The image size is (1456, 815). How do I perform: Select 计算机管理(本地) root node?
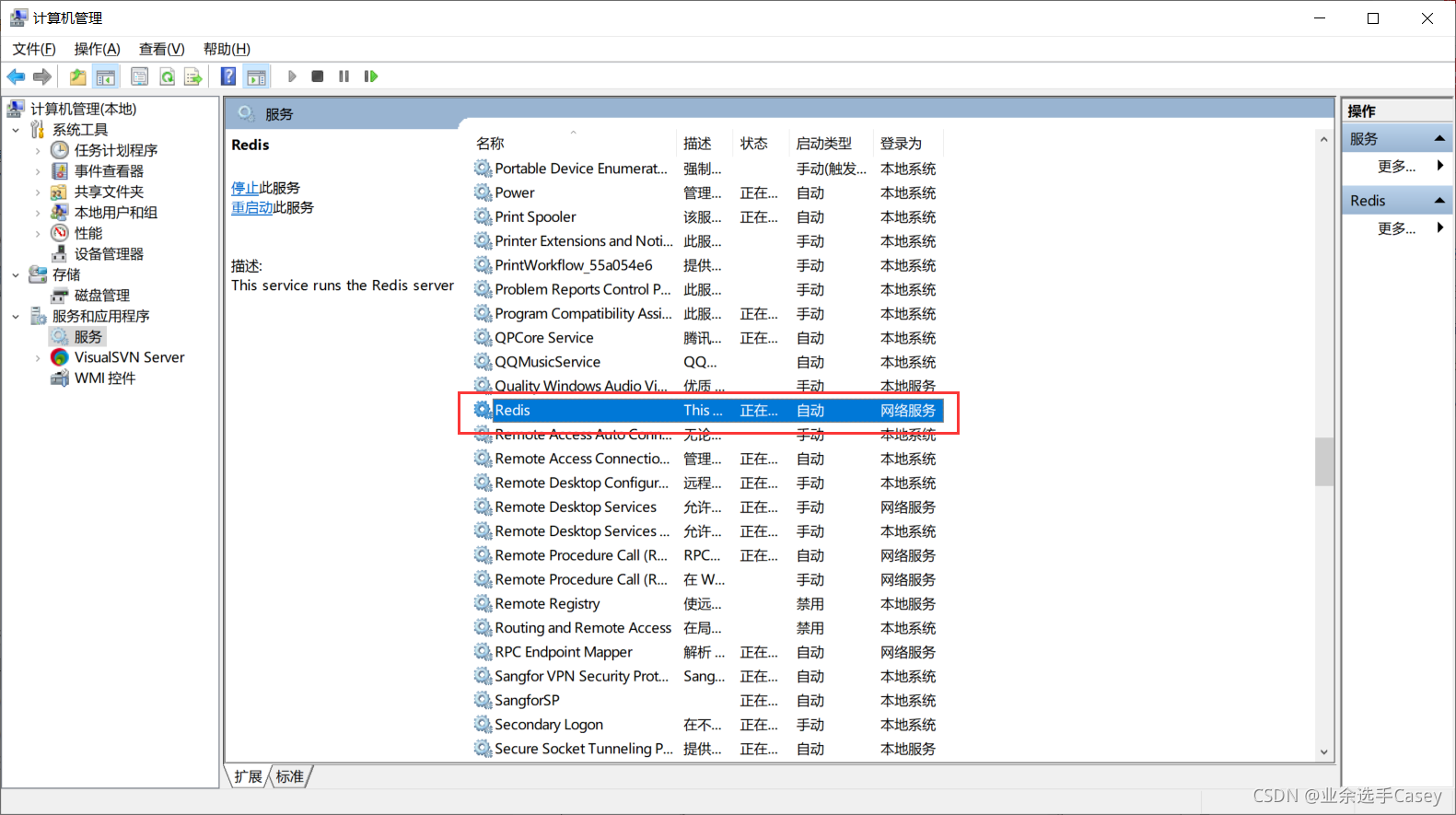coord(83,109)
